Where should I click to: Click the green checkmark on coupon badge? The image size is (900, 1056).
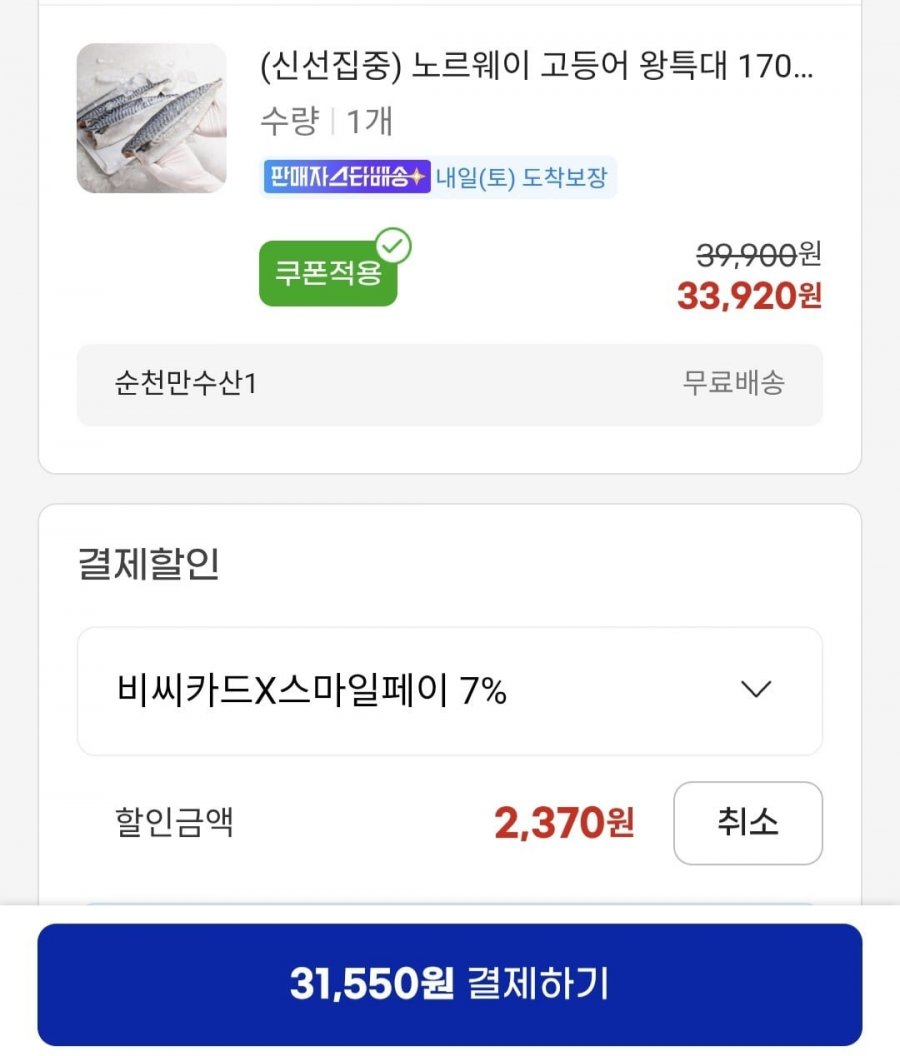pos(396,246)
